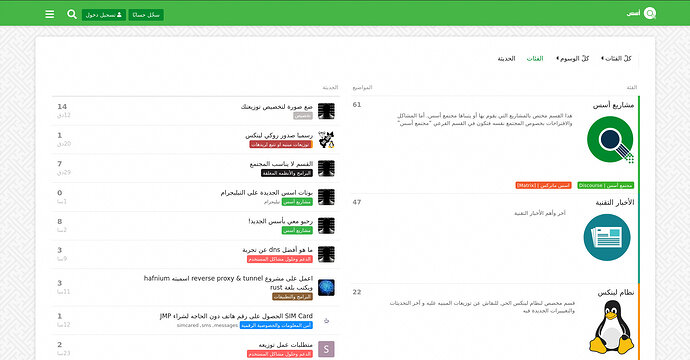Open the black category badge under القسم لا يناسب المجتمع
This screenshot has width=690, height=360.
click(x=287, y=173)
